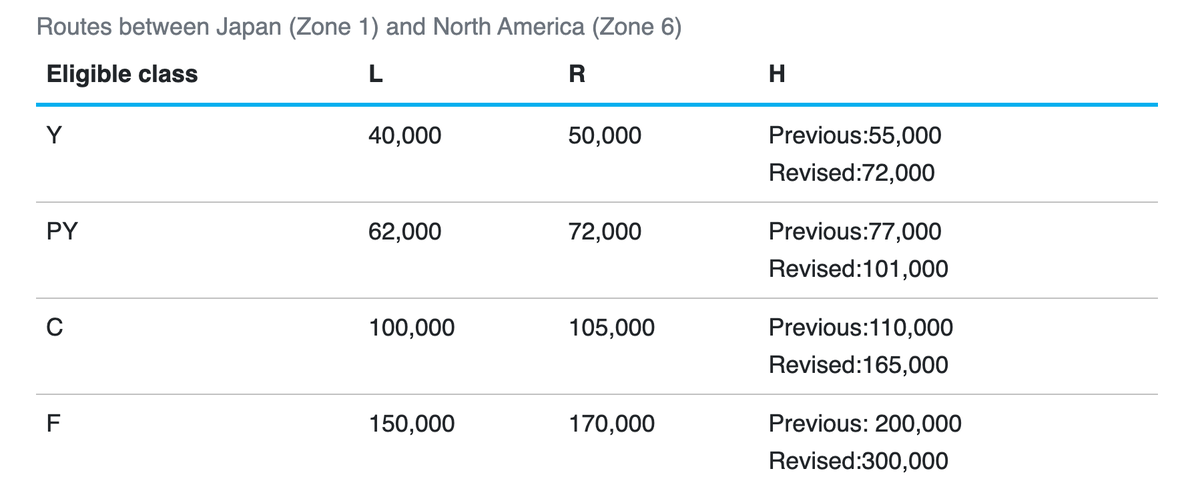Click the Revised:165,000 text
Viewport: 1200px width, 495px height.
pyautogui.click(x=858, y=365)
